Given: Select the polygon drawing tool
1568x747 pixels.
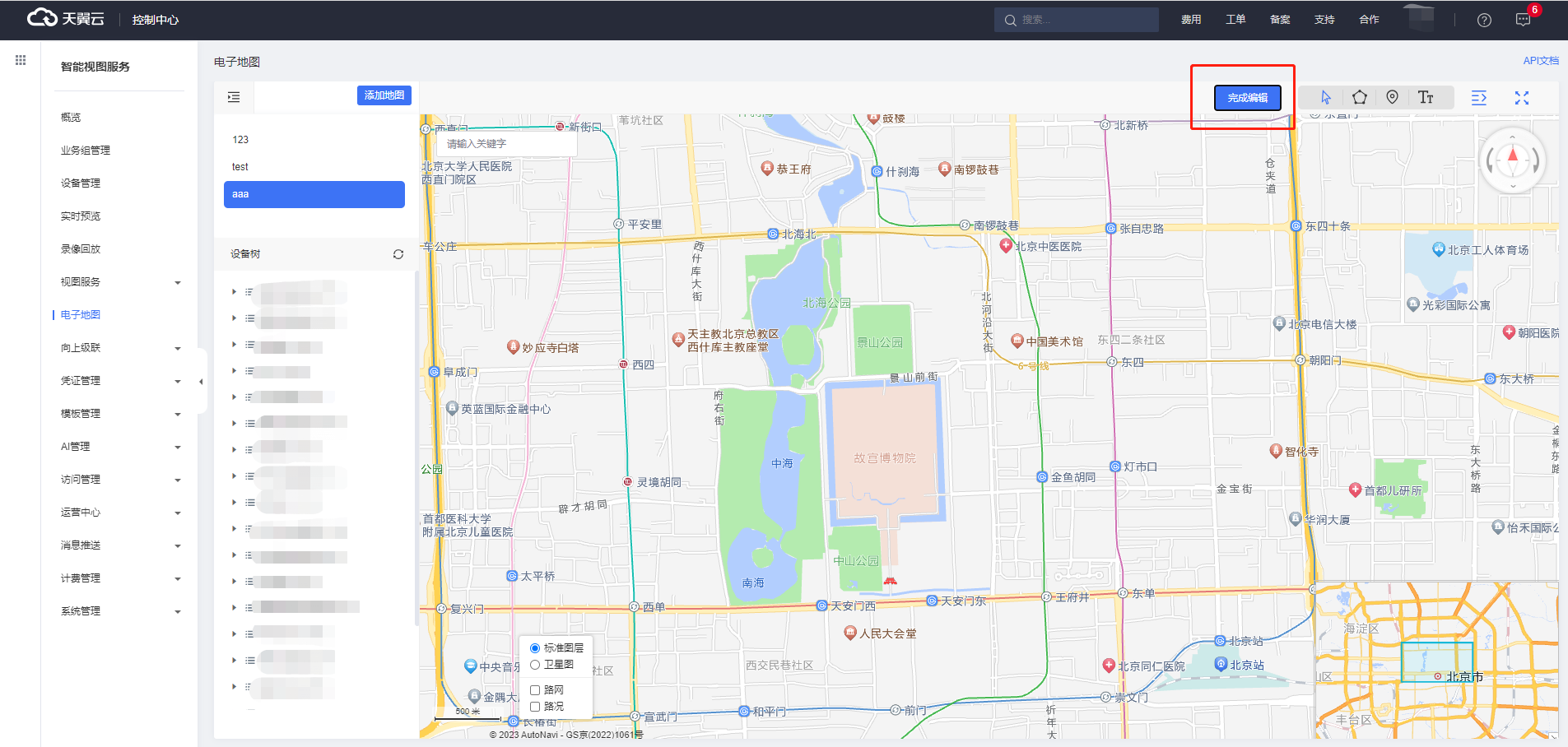Looking at the screenshot, I should coord(1359,97).
